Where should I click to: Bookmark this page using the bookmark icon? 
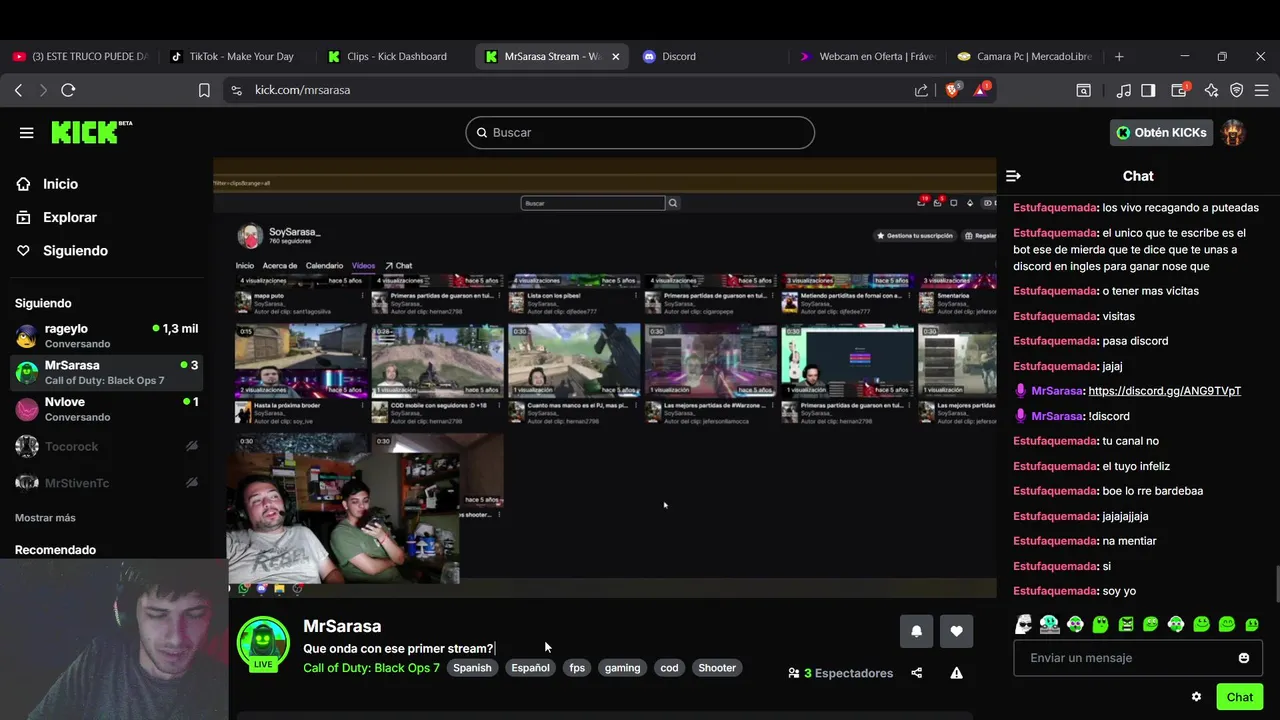pyautogui.click(x=204, y=90)
